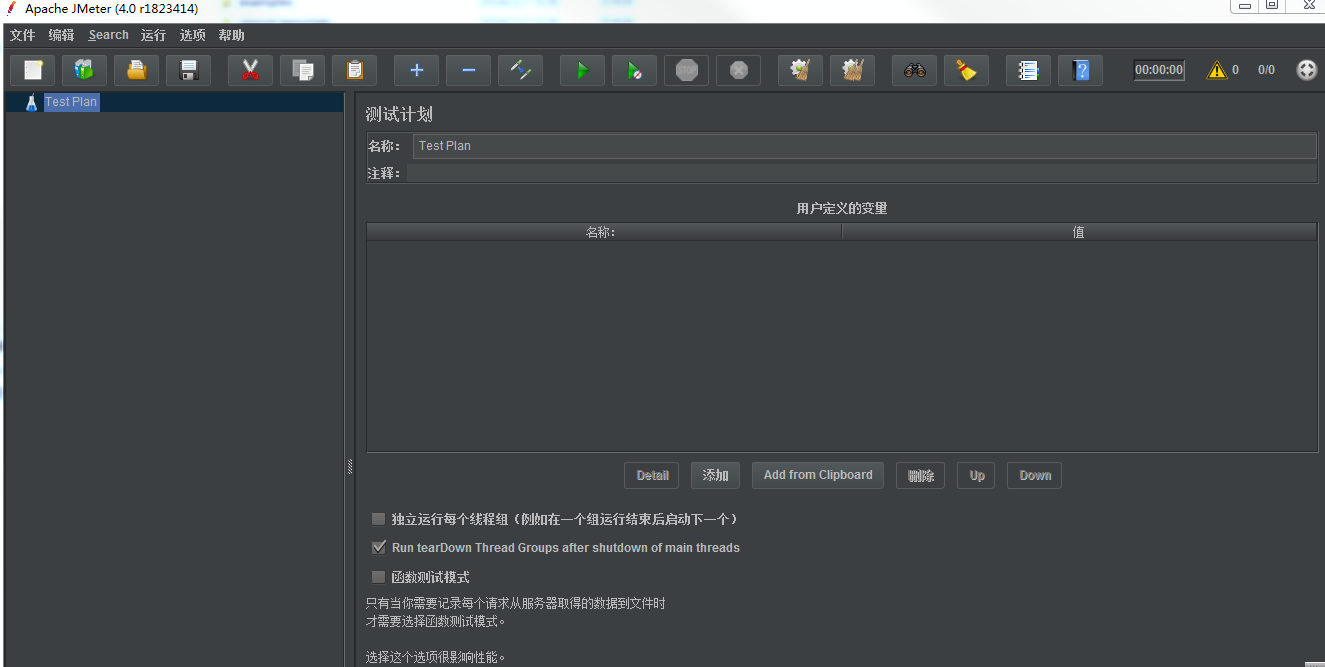
Task: Open the Help question mark icon
Action: coord(1081,70)
